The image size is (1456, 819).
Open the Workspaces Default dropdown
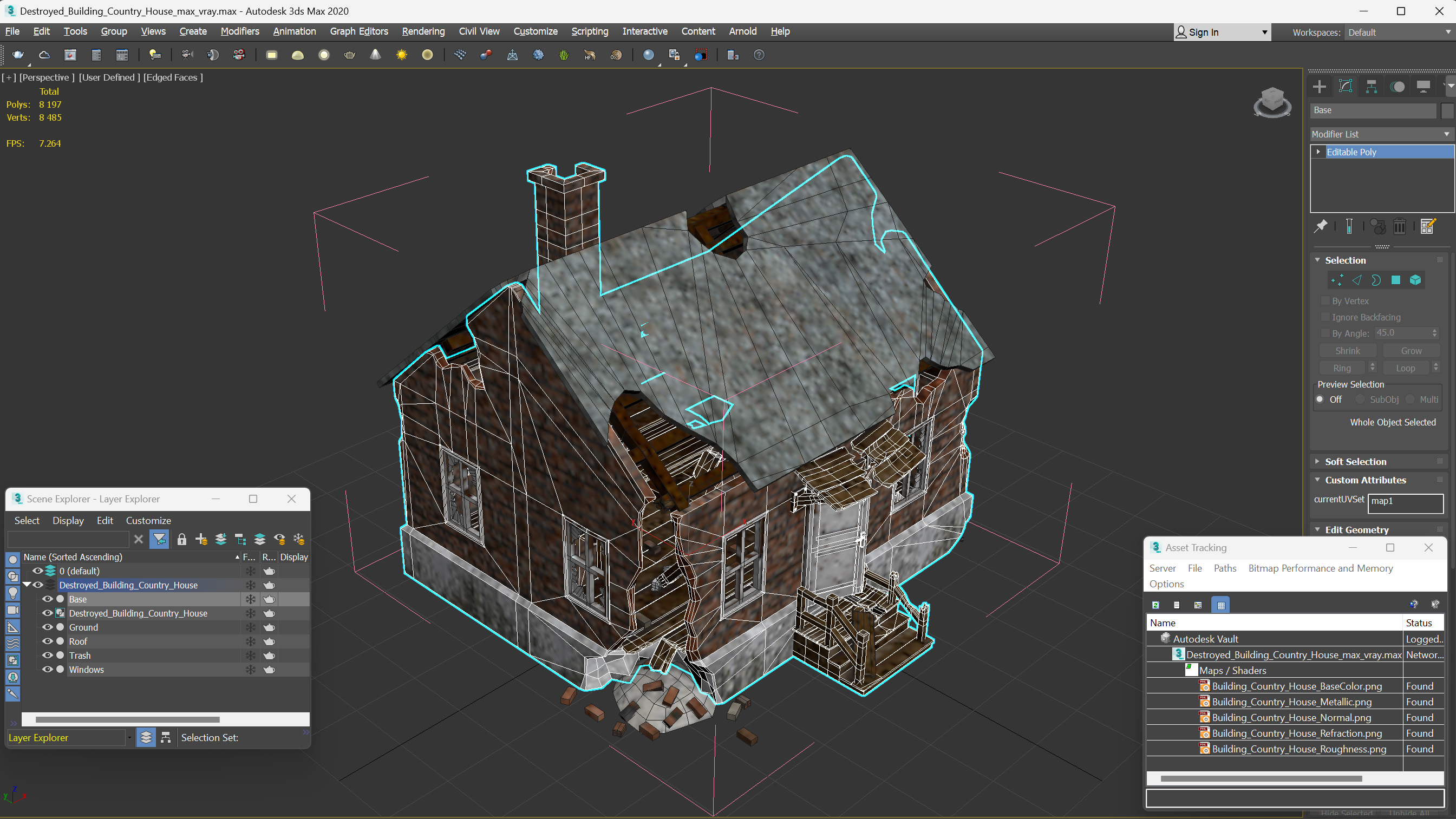tap(1399, 32)
